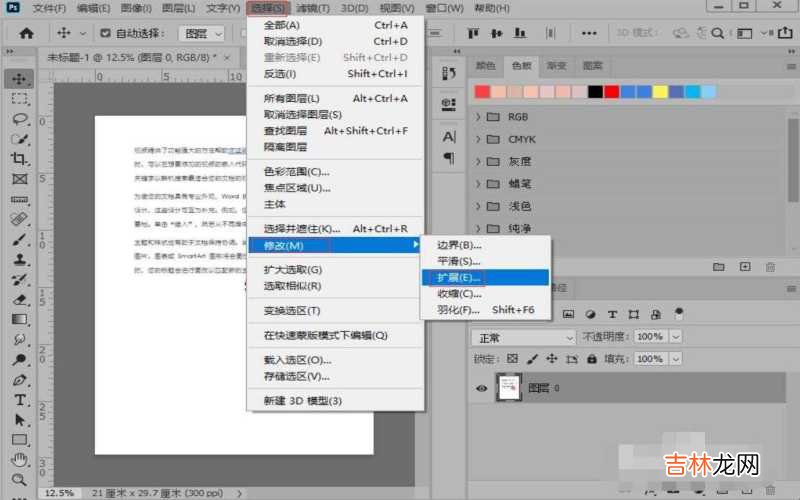Choose 收缩(C)... in the submenu
The height and width of the screenshot is (500, 800).
point(485,293)
